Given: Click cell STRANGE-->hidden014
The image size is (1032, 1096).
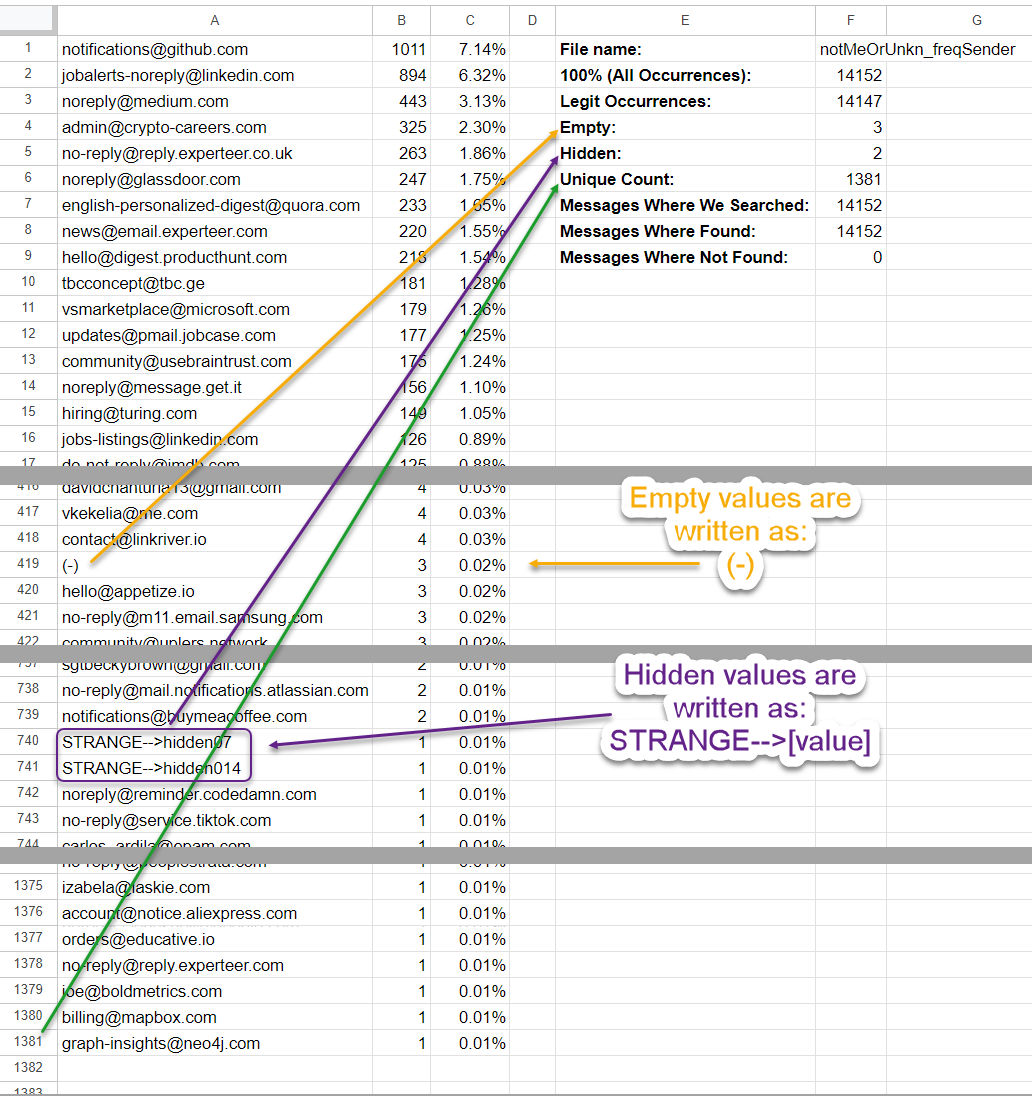Looking at the screenshot, I should tap(215, 767).
